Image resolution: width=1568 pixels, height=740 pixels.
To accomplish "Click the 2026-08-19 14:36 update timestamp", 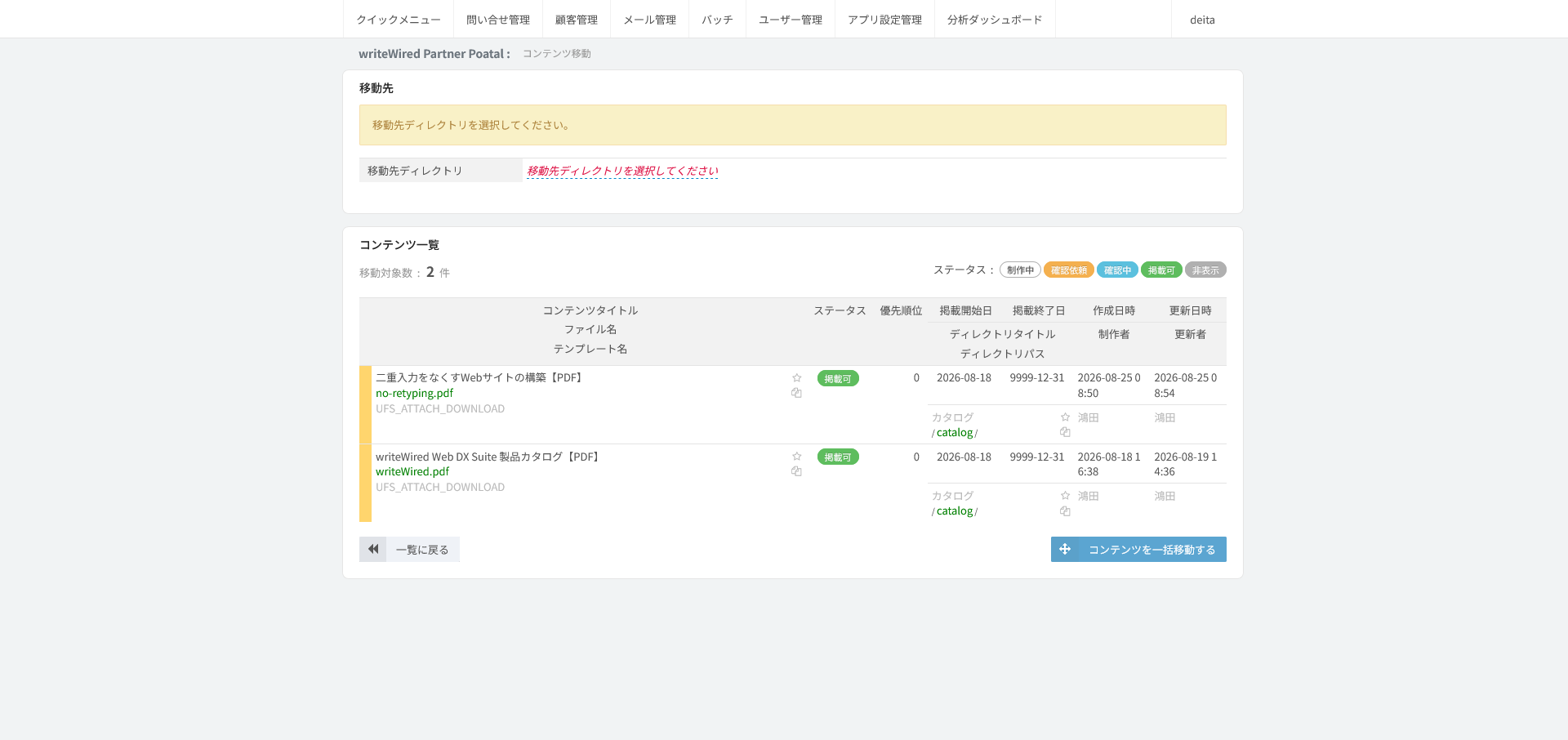I will (1186, 464).
